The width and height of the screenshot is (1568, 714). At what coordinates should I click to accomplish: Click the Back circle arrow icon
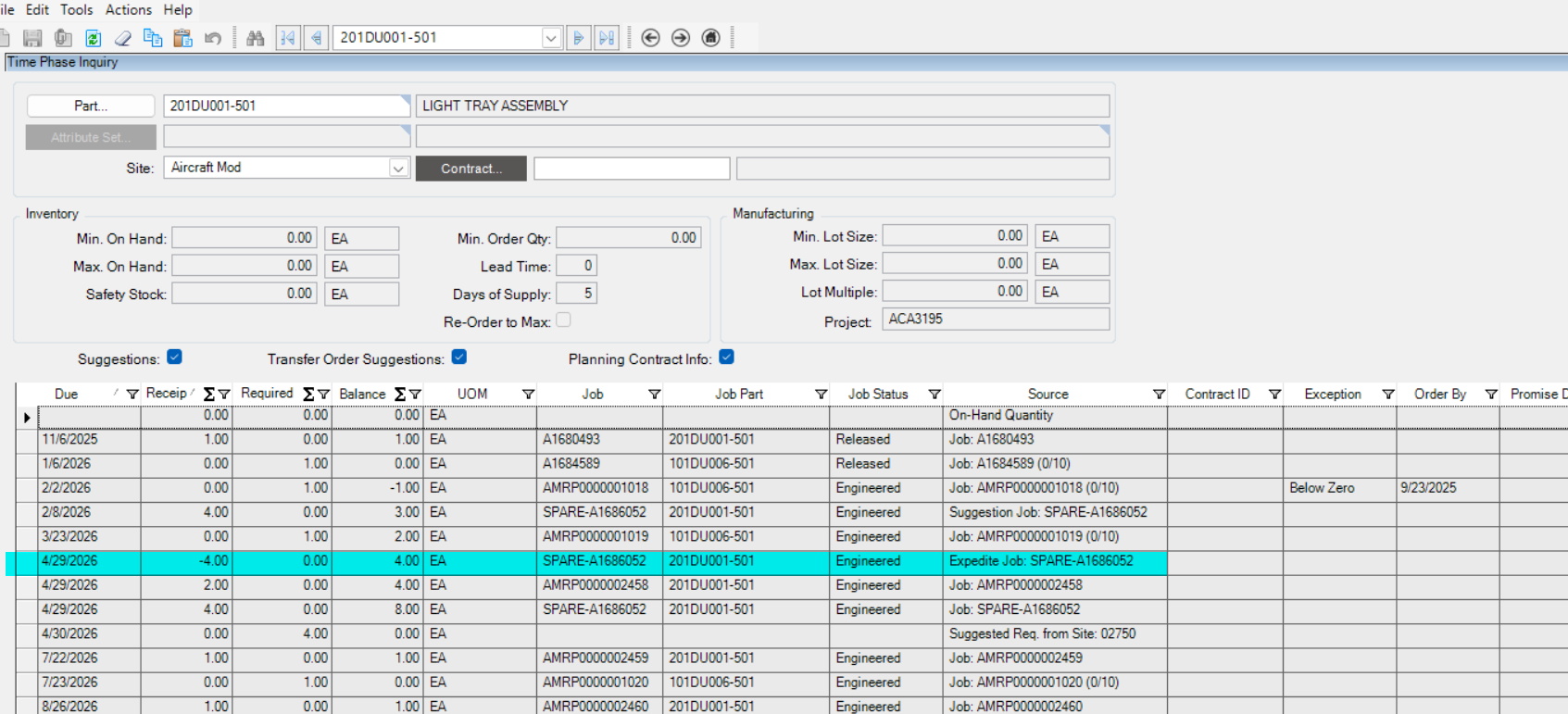pos(650,38)
